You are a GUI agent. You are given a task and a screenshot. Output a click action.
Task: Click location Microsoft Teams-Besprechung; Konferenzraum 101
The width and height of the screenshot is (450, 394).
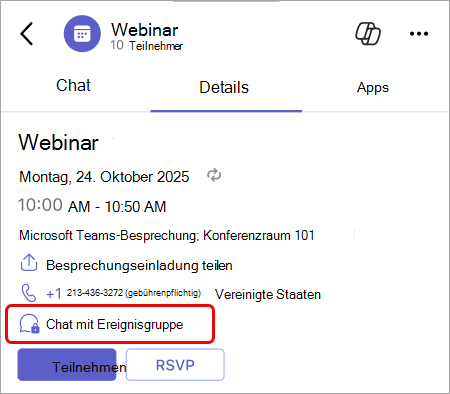tap(167, 235)
